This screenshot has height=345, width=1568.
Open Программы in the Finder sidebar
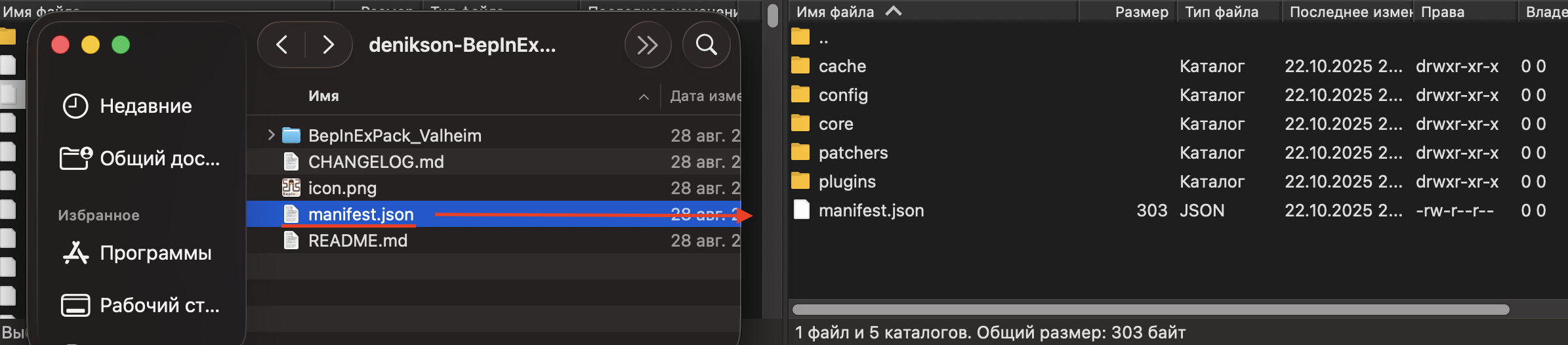pyautogui.click(x=155, y=253)
